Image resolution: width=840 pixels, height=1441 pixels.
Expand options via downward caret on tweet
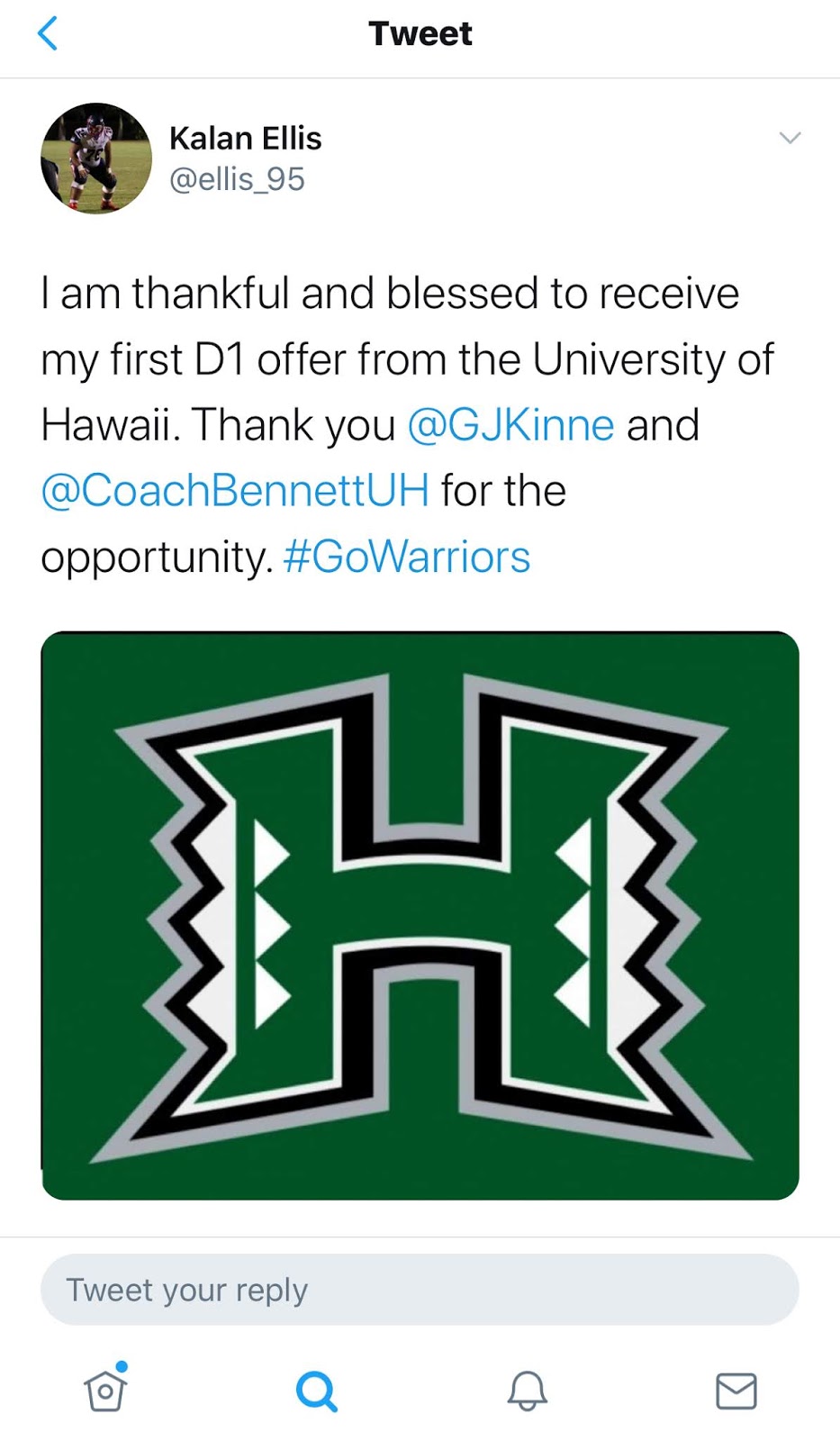[790, 138]
